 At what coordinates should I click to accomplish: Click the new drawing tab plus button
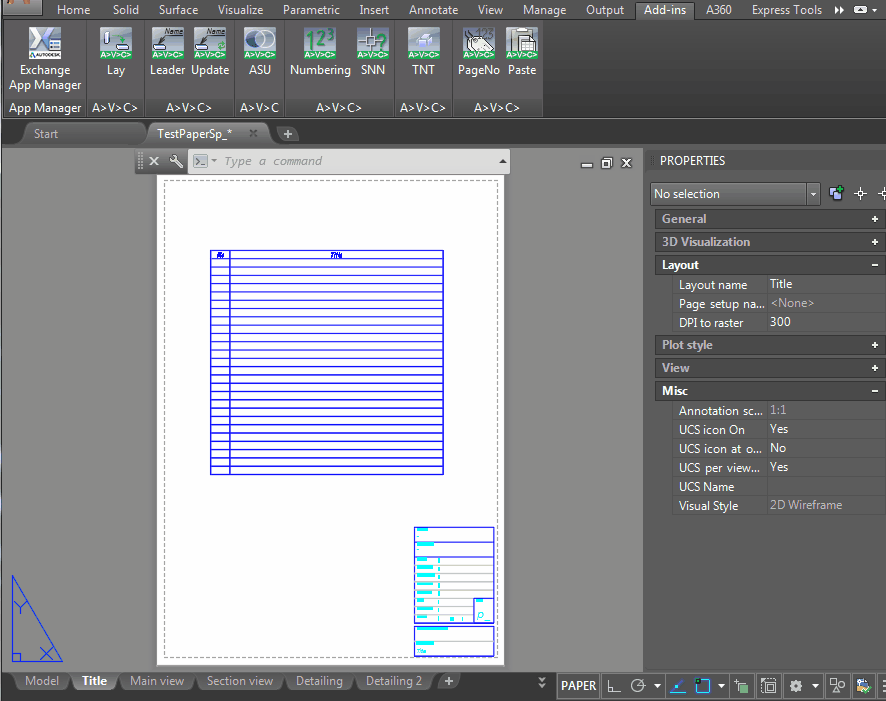point(287,134)
